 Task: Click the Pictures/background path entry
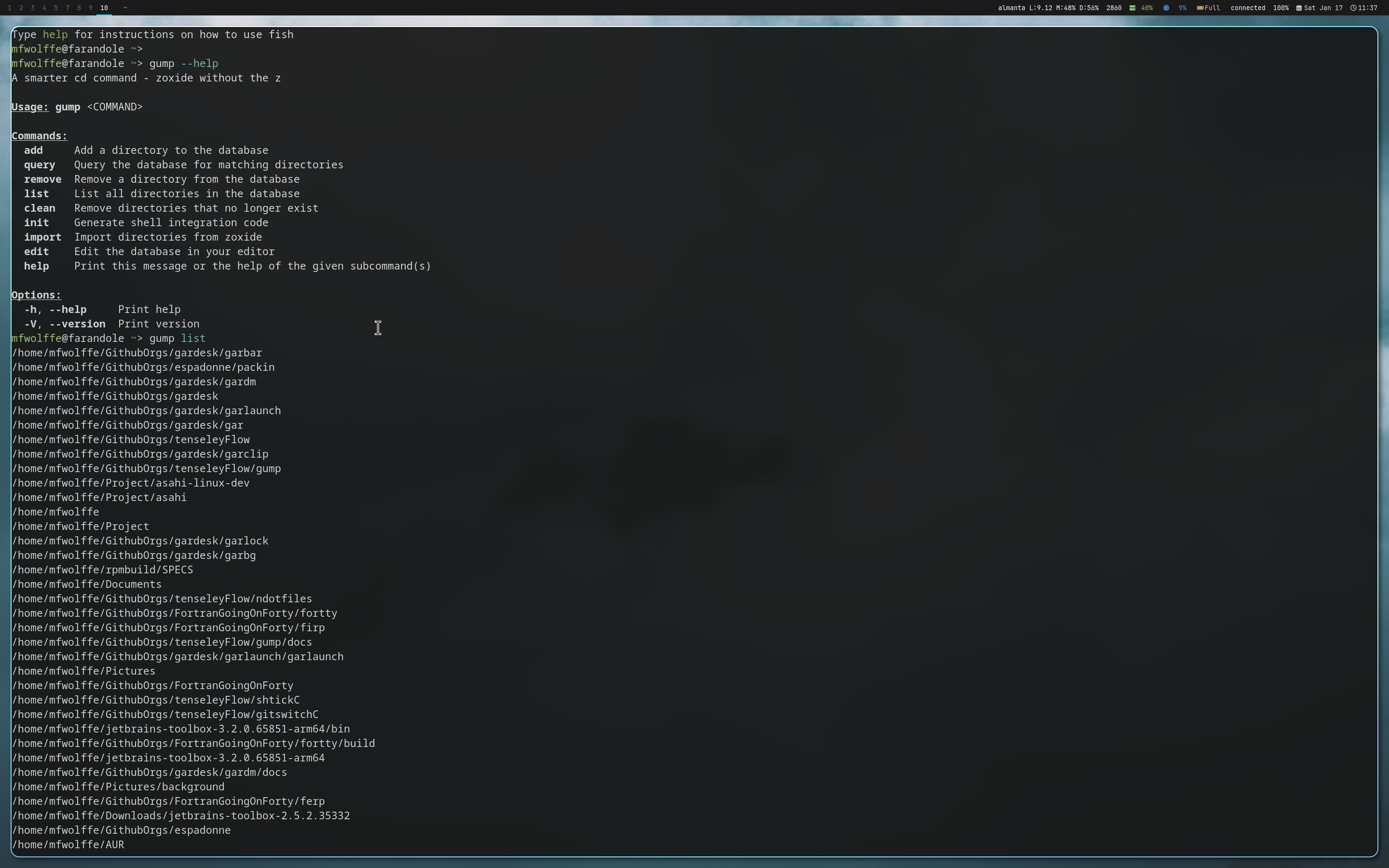tap(118, 787)
